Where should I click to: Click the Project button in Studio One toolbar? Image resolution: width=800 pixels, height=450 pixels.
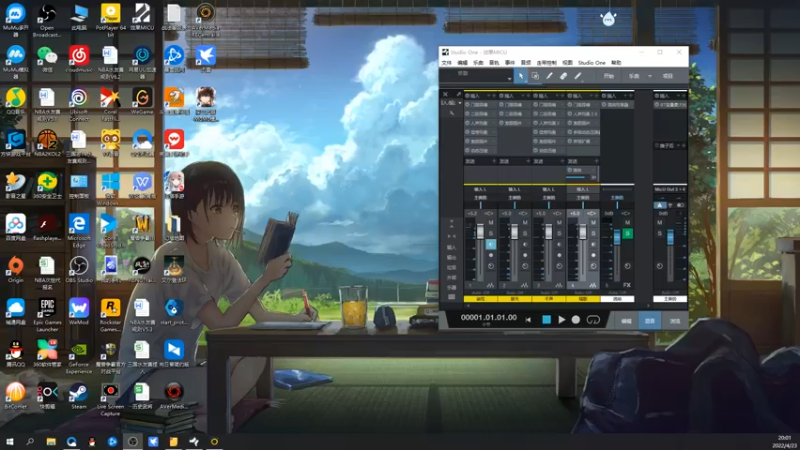pos(668,76)
